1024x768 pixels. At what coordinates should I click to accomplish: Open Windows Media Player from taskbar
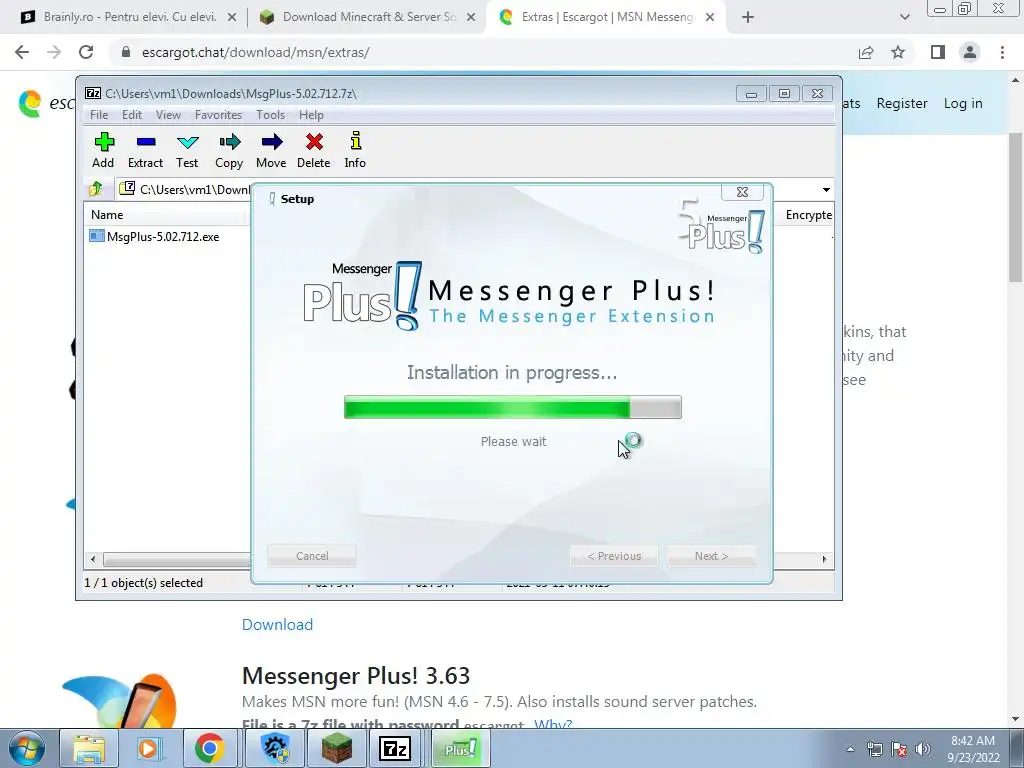tap(149, 748)
